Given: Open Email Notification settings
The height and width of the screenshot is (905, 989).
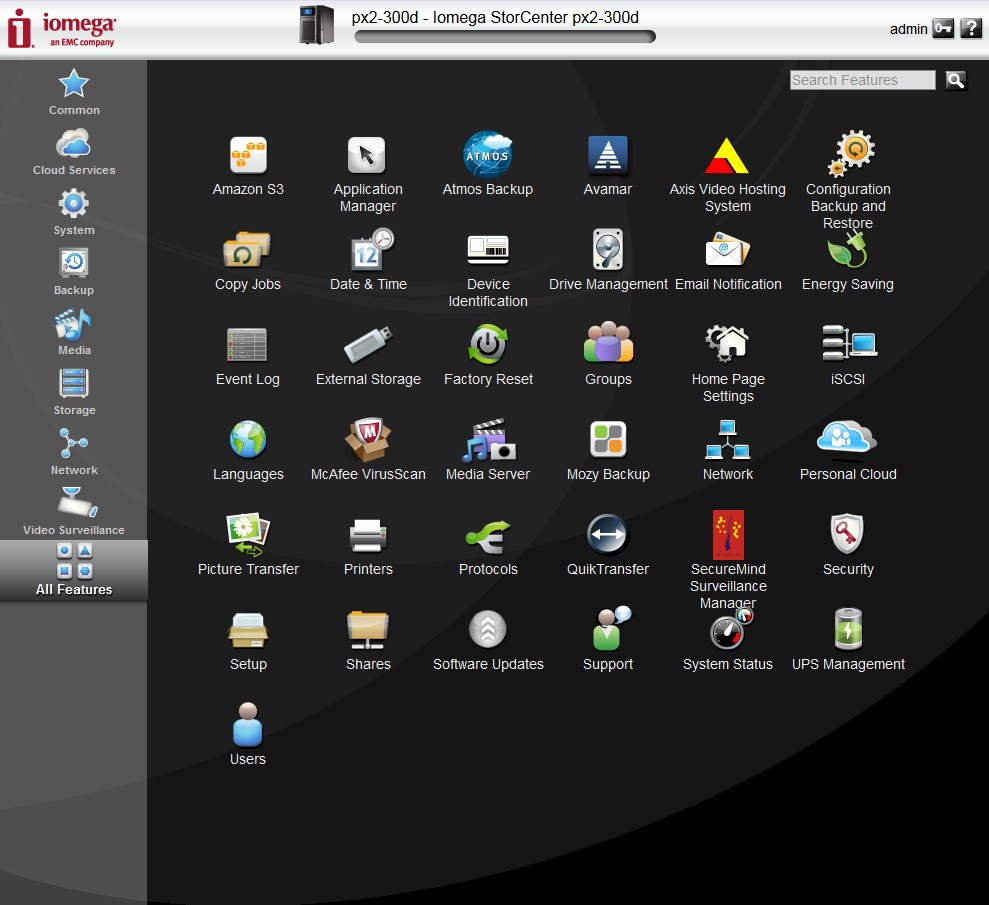Looking at the screenshot, I should [x=728, y=260].
